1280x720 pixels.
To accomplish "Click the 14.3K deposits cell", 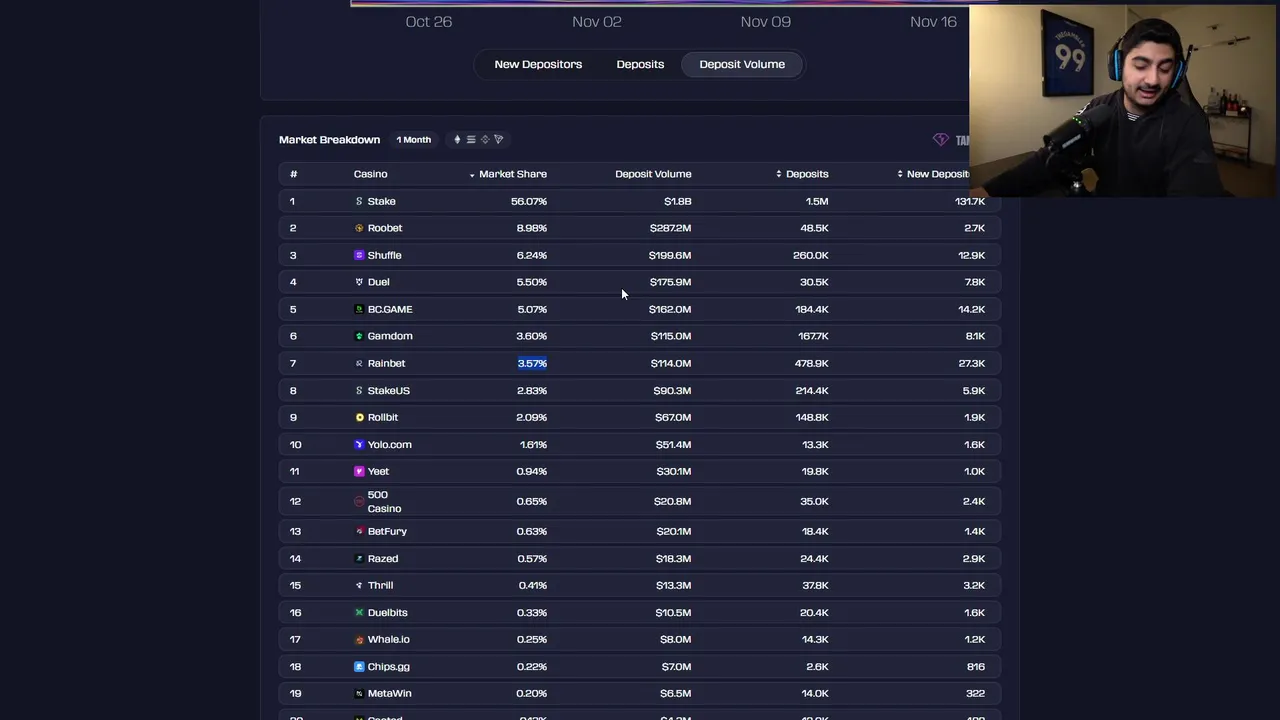I will tap(815, 639).
